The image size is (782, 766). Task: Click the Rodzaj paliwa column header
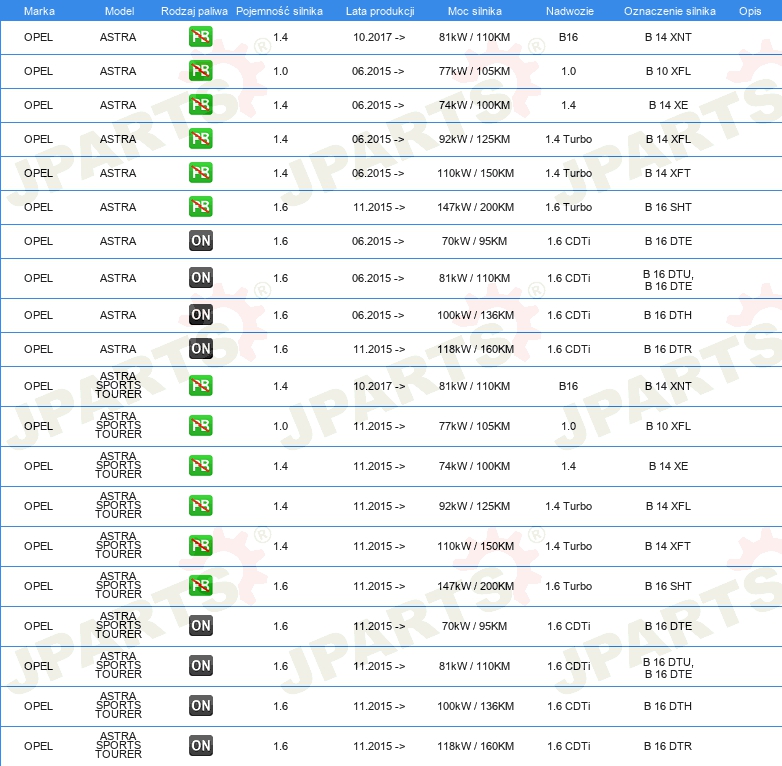(x=194, y=10)
